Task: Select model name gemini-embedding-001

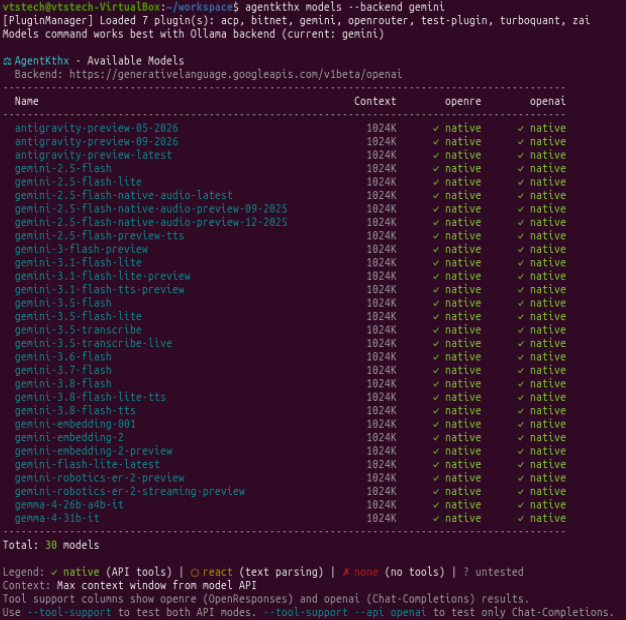Action: 75,424
